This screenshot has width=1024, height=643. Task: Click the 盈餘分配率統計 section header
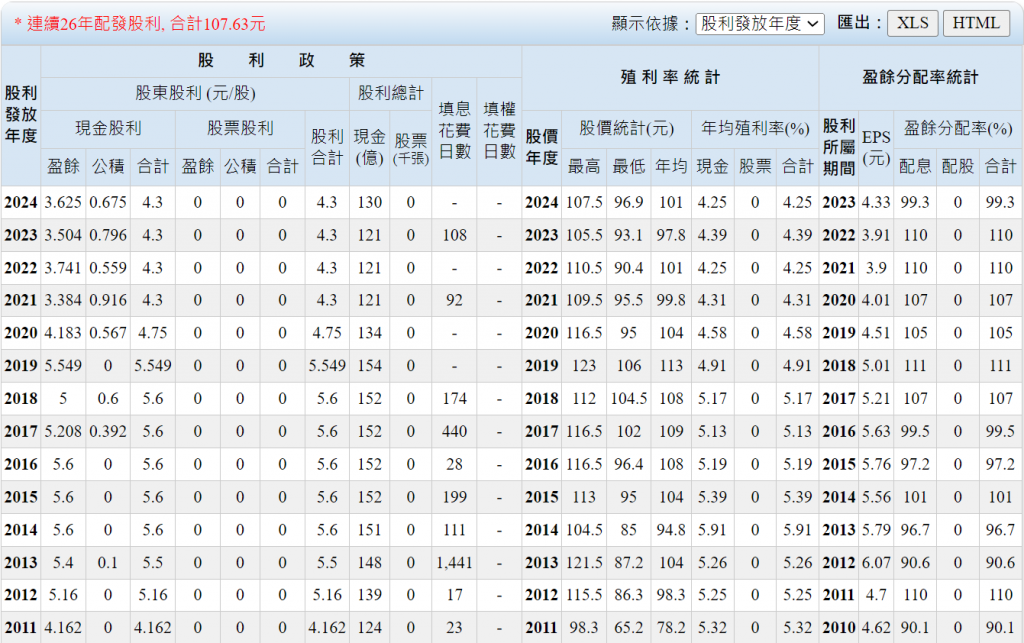pyautogui.click(x=920, y=77)
